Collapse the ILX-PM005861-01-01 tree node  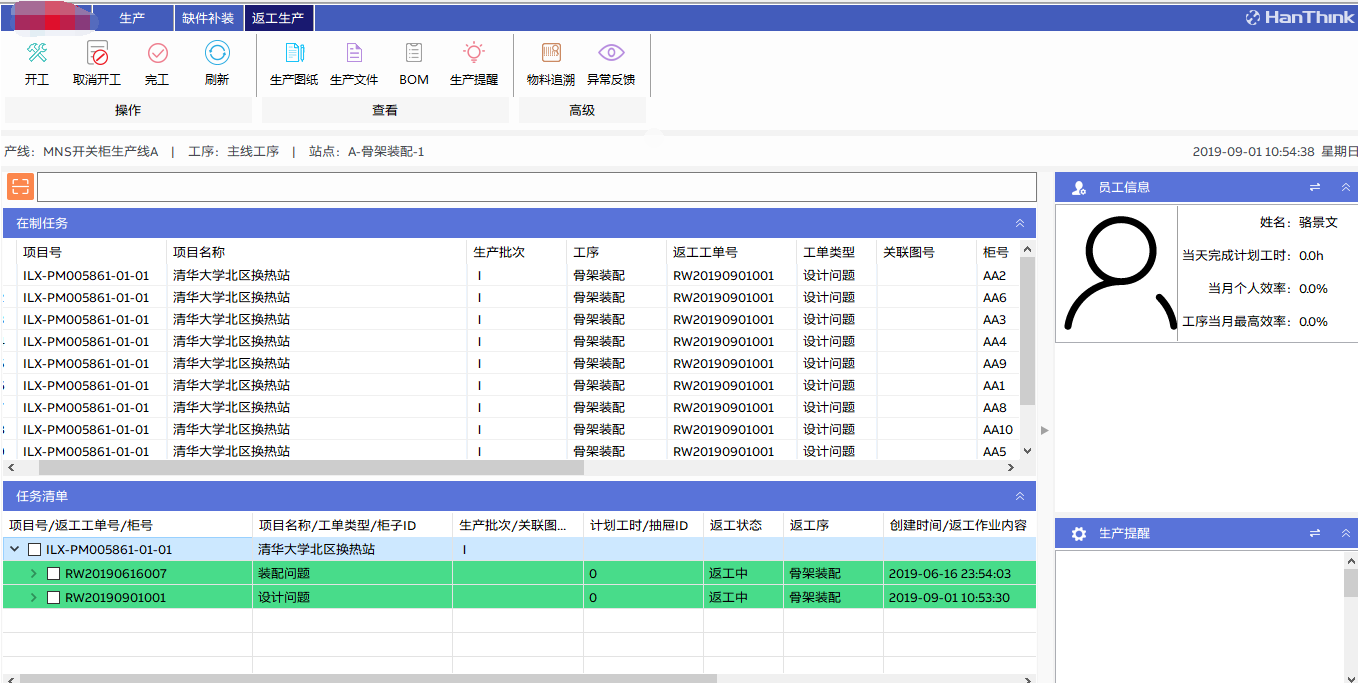(15, 550)
